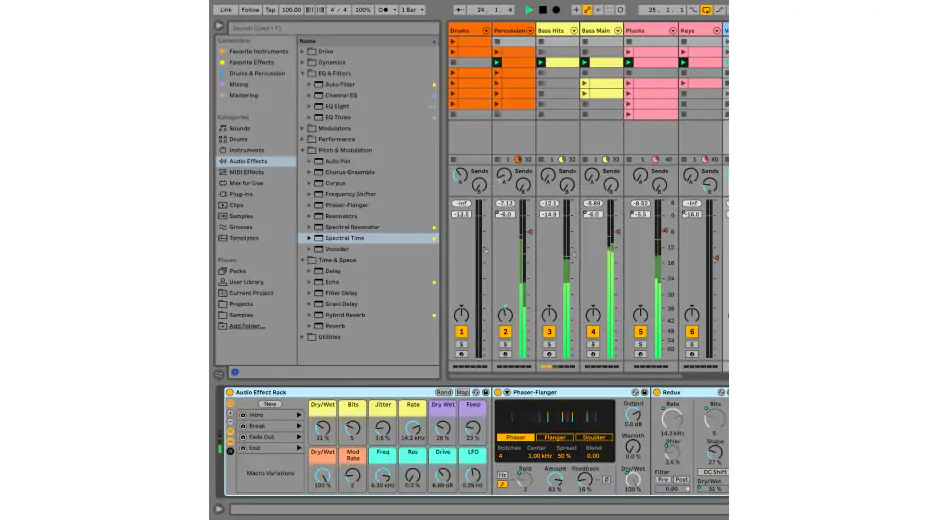Click the Stop button in transport
938x520 pixels.
(542, 9)
